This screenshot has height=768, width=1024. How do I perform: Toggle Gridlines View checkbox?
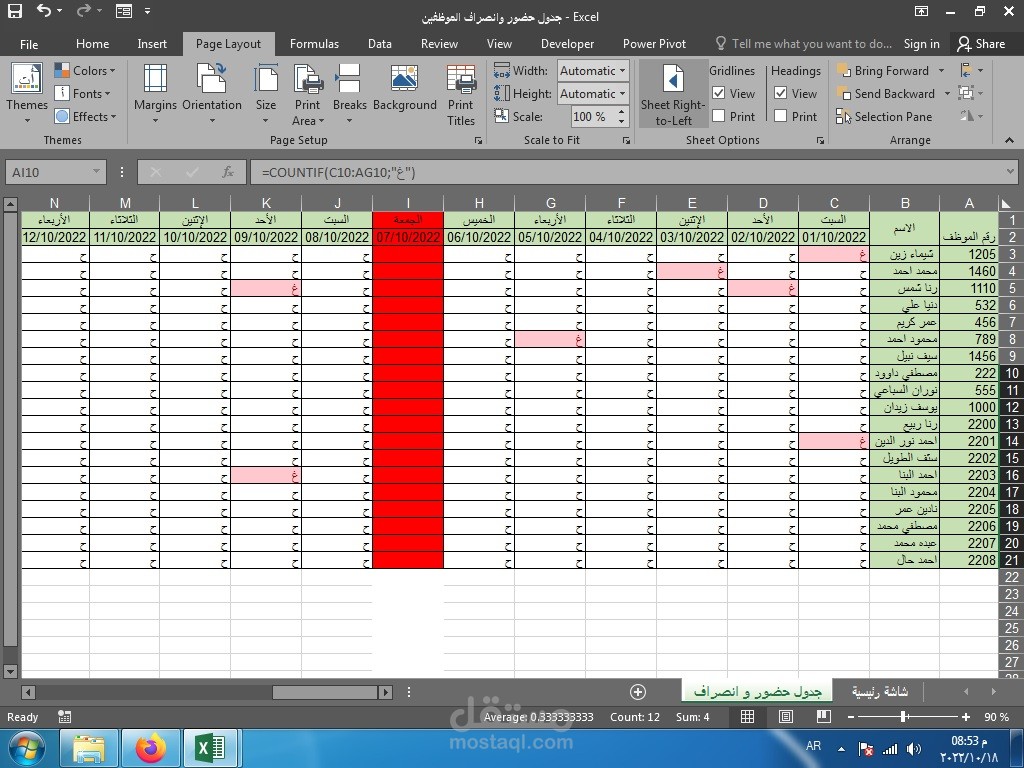[x=718, y=93]
